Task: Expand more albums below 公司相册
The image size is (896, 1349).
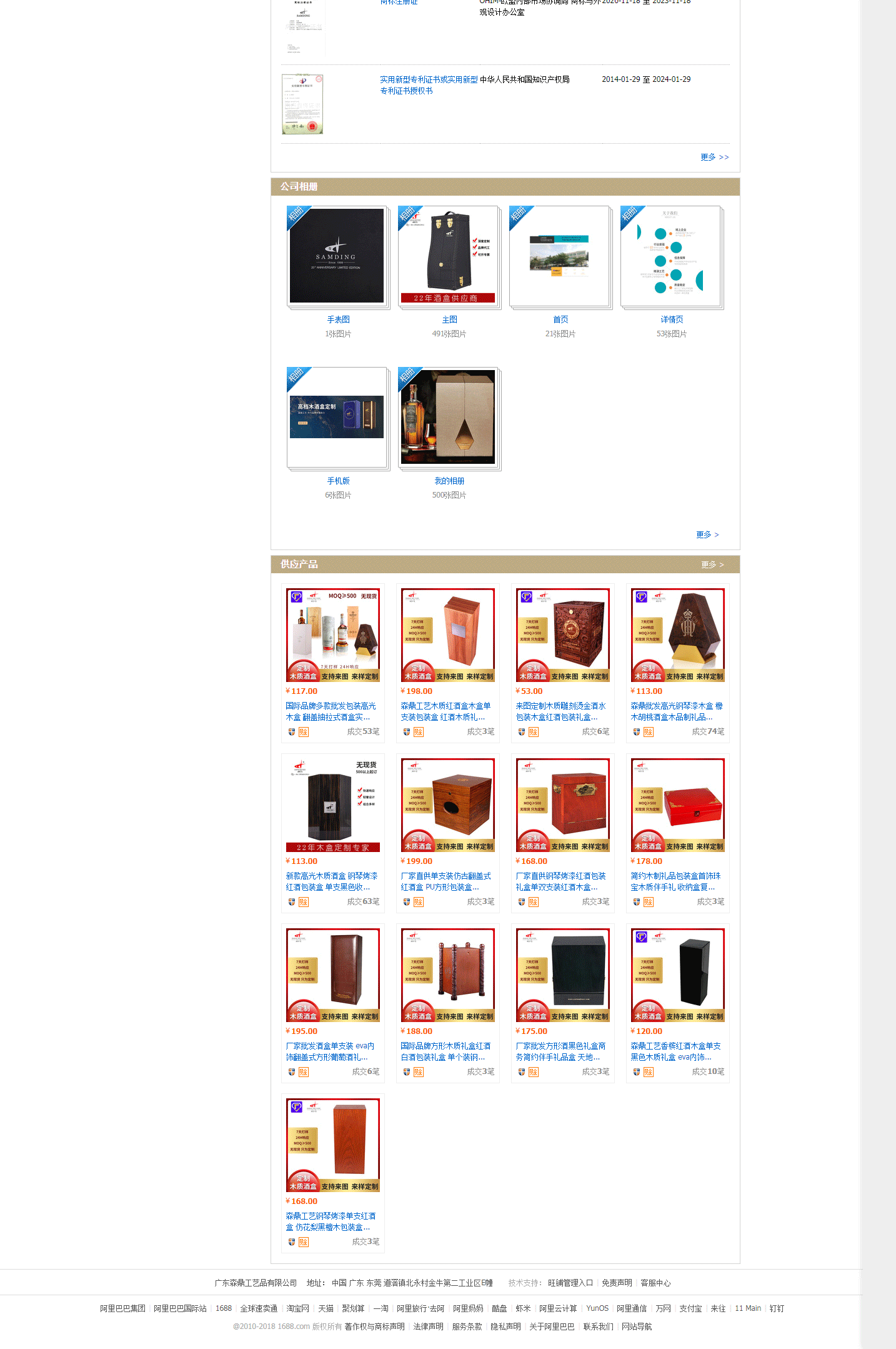Action: [707, 534]
